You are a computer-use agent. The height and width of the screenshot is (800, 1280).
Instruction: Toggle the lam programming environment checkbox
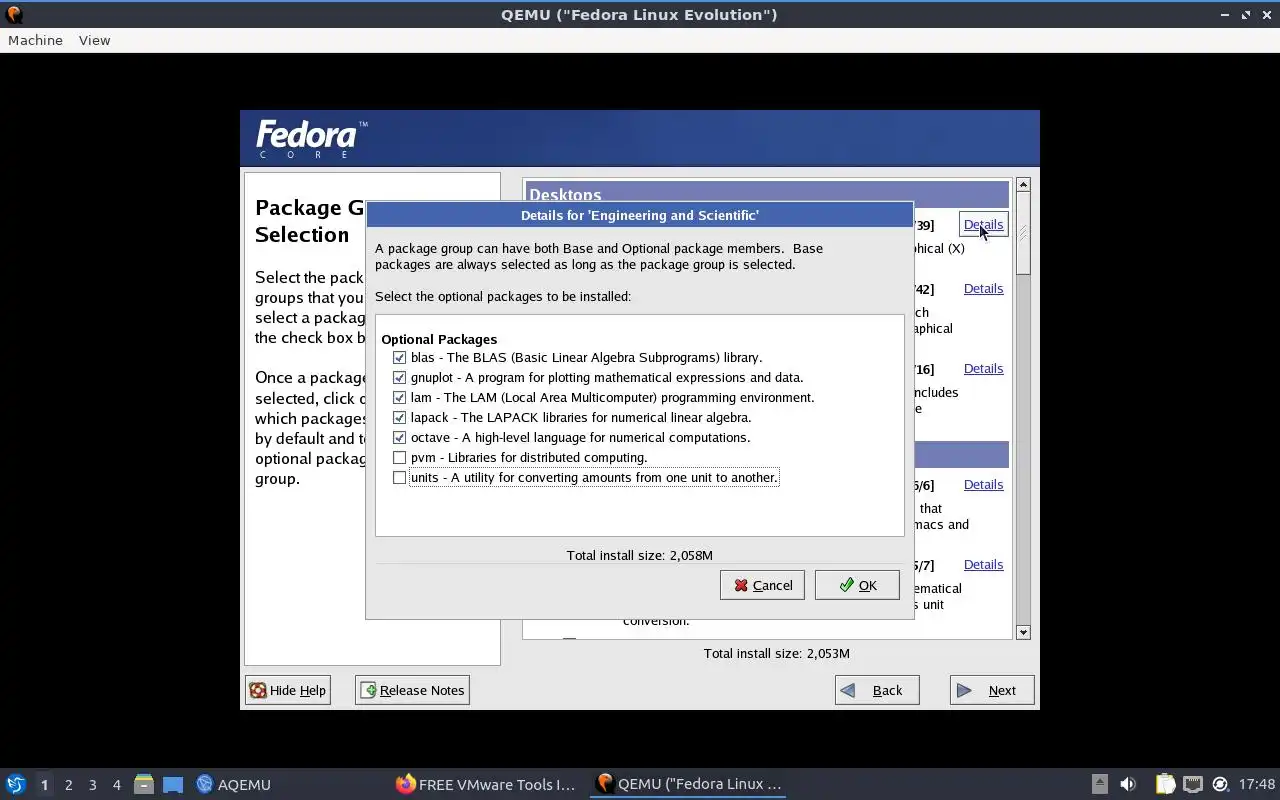(x=400, y=397)
